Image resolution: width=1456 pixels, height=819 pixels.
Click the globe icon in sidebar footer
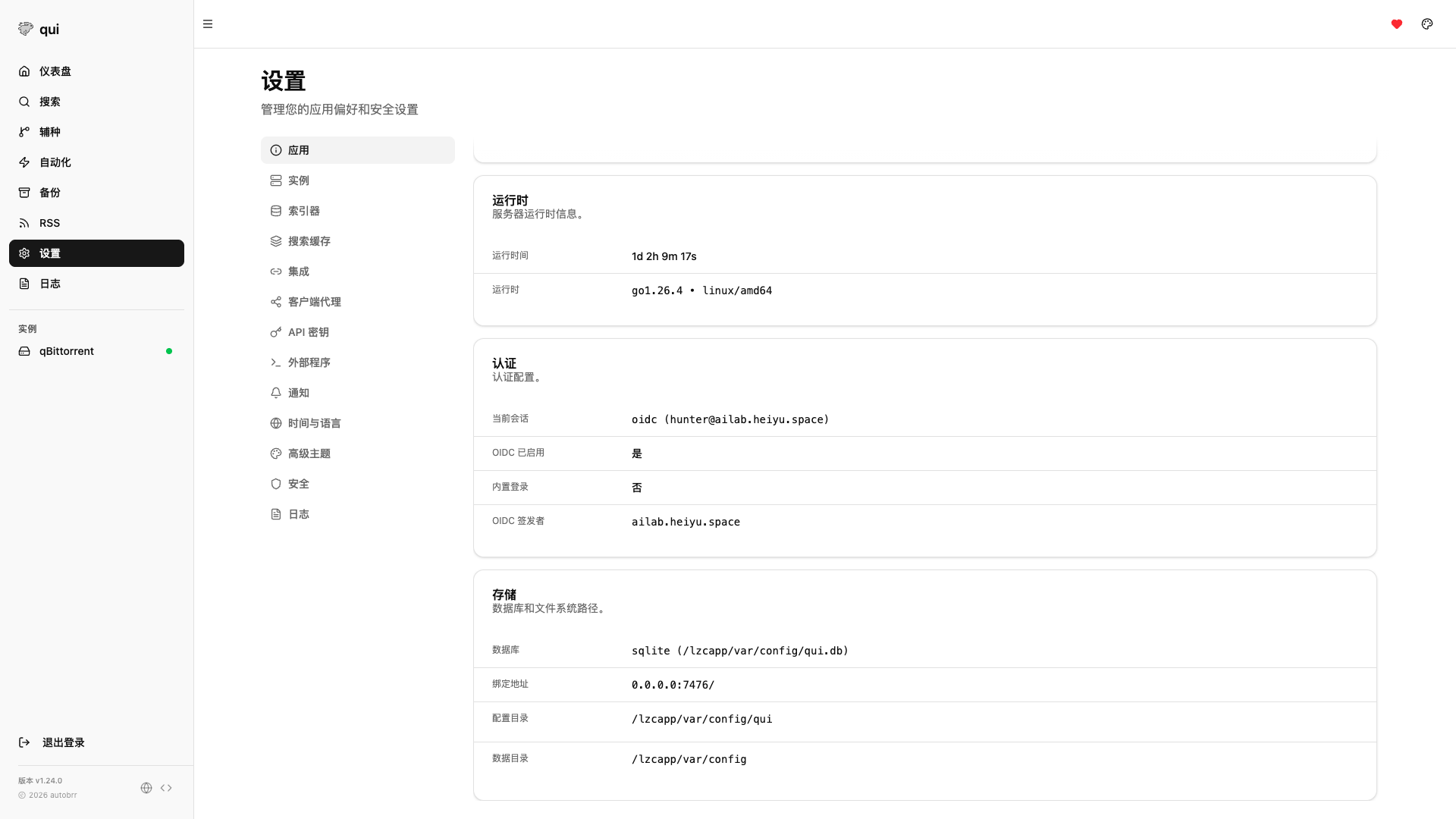[x=146, y=788]
